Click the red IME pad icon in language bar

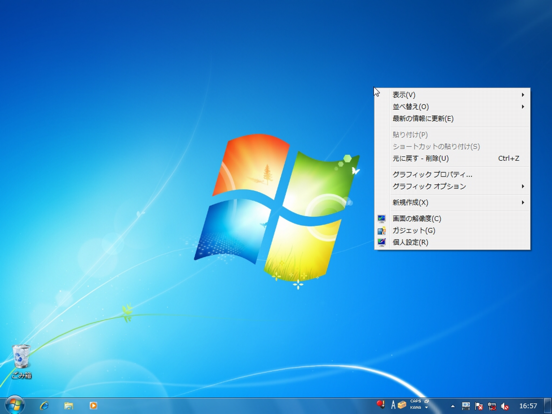point(380,404)
